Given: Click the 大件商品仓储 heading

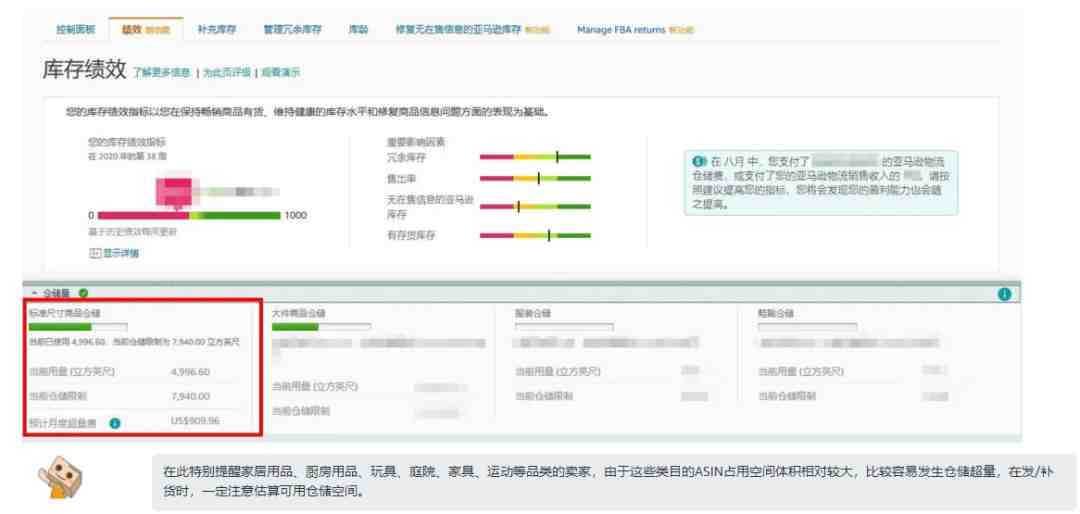Looking at the screenshot, I should point(298,313).
